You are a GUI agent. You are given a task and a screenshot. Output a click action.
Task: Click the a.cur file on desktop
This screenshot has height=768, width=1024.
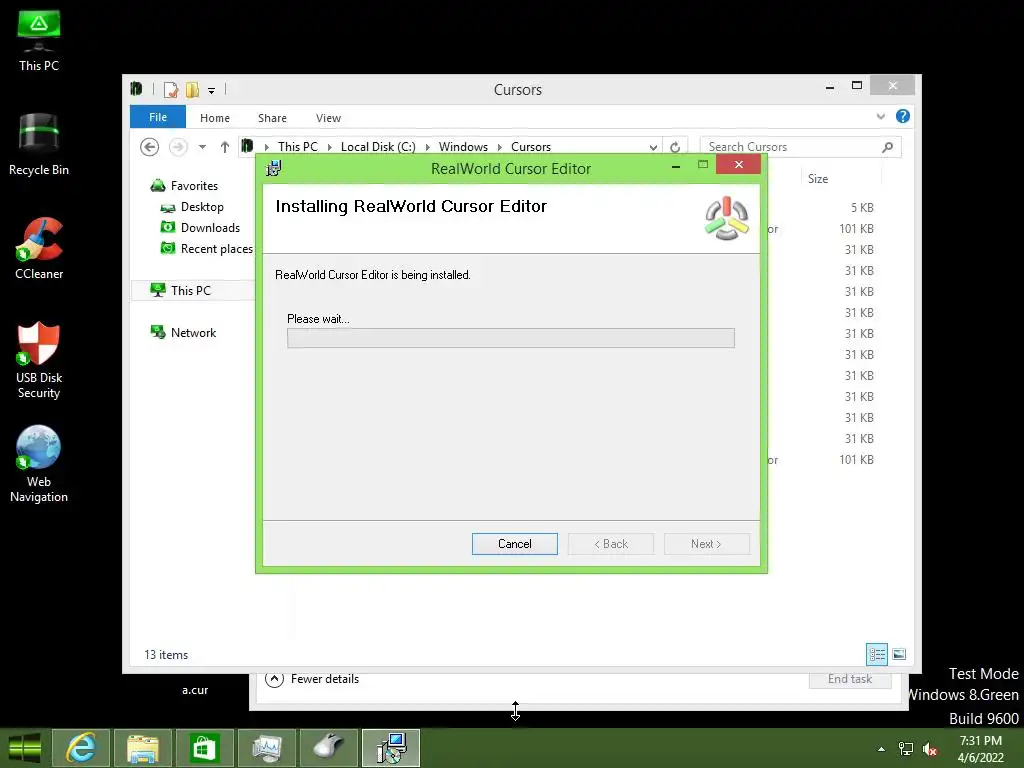[x=195, y=690]
